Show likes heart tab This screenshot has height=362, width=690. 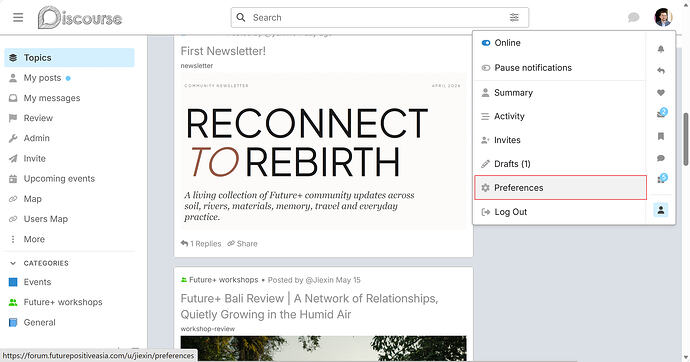pyautogui.click(x=661, y=92)
